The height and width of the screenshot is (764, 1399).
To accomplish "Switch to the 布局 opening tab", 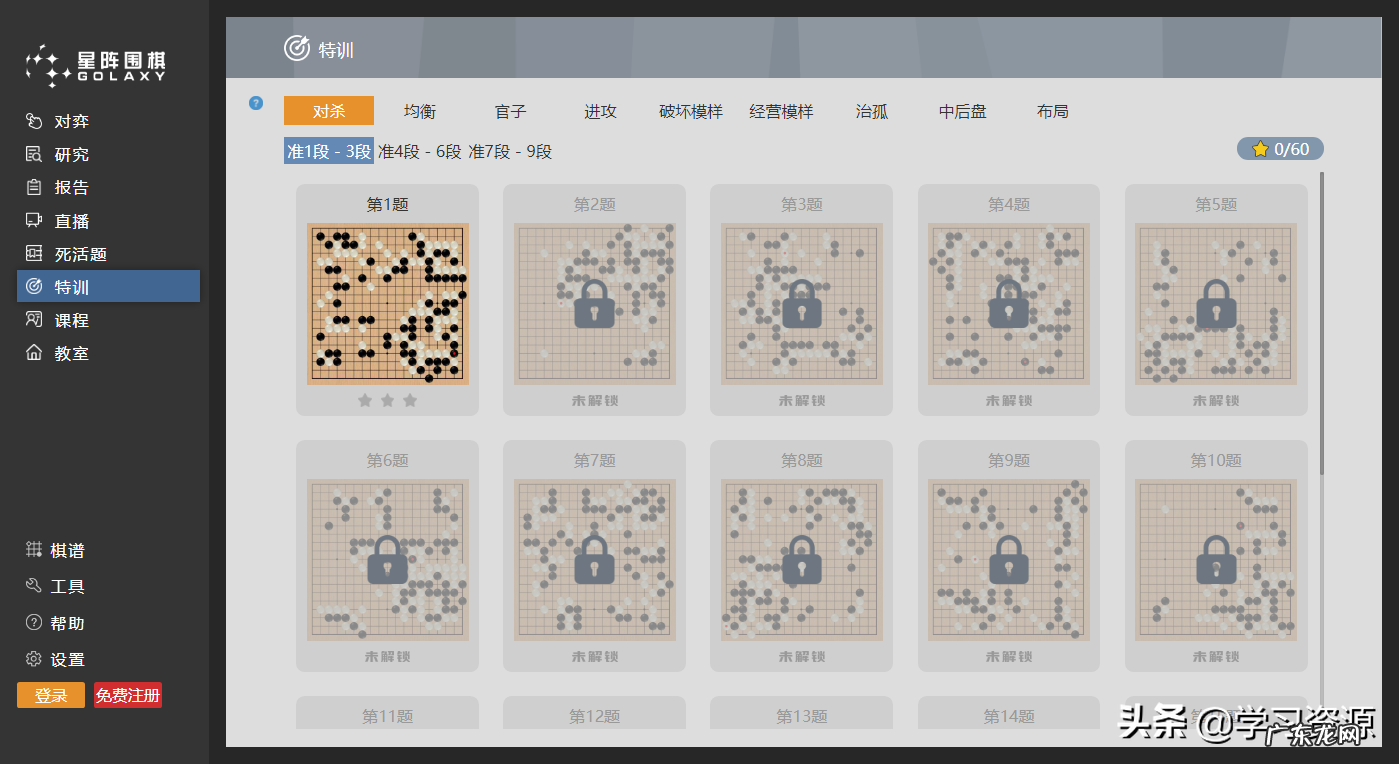I will pos(1052,111).
